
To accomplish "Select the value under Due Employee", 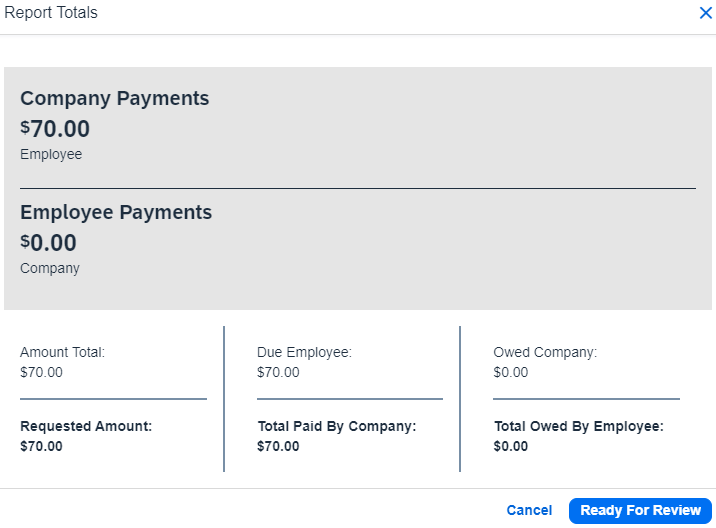I will pos(278,372).
